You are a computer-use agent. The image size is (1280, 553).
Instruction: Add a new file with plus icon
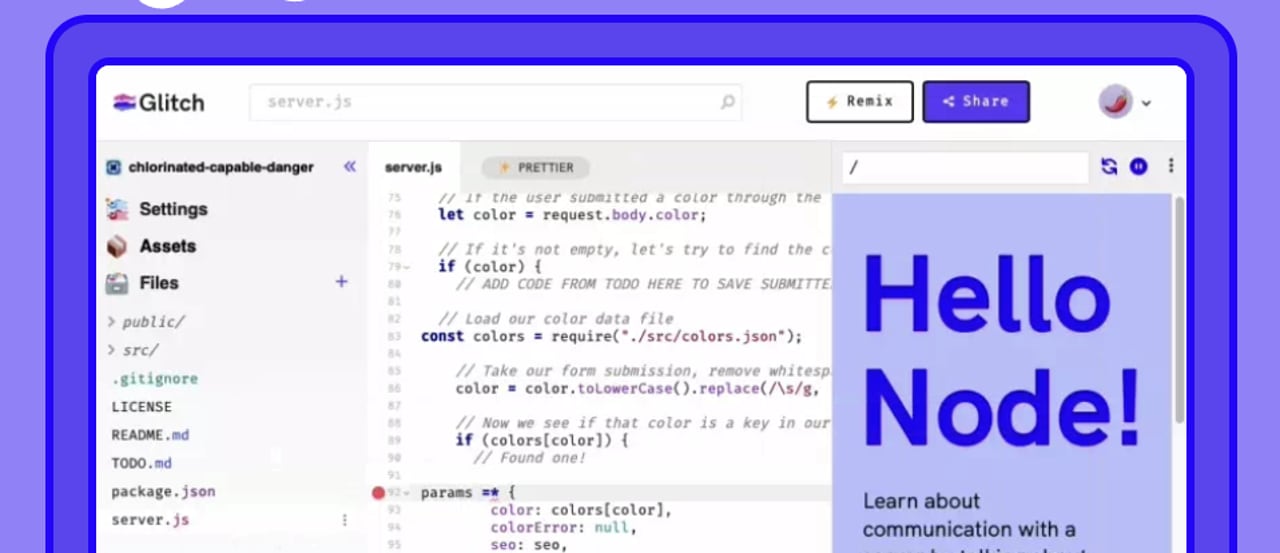coord(341,282)
